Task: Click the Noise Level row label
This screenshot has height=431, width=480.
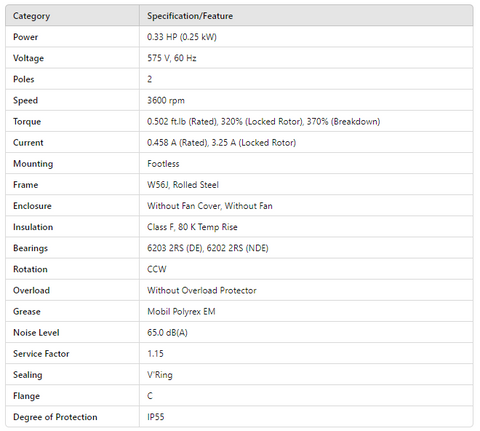Action: (36, 333)
